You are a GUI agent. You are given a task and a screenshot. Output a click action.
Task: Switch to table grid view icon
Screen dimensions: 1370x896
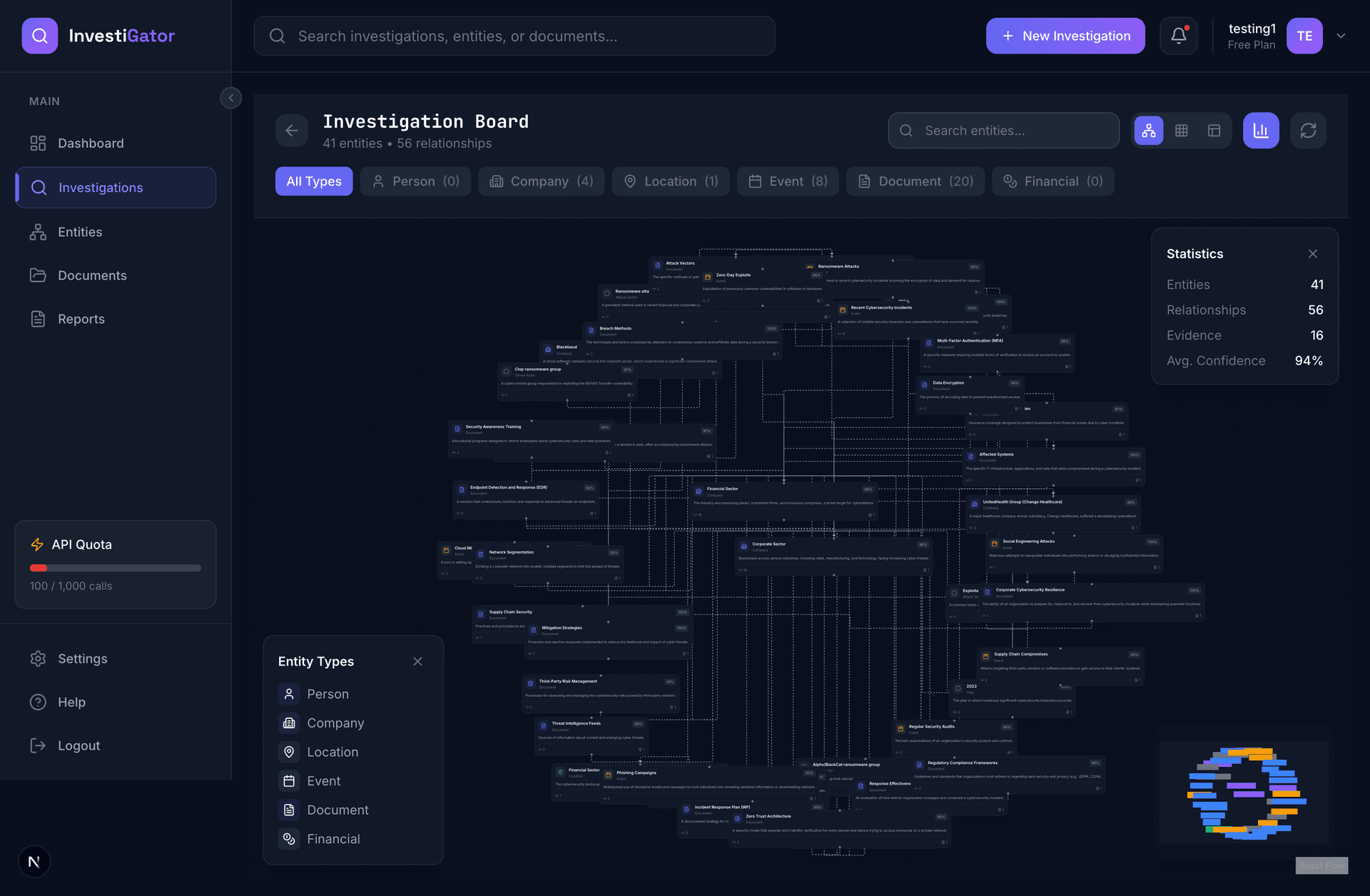coord(1182,131)
